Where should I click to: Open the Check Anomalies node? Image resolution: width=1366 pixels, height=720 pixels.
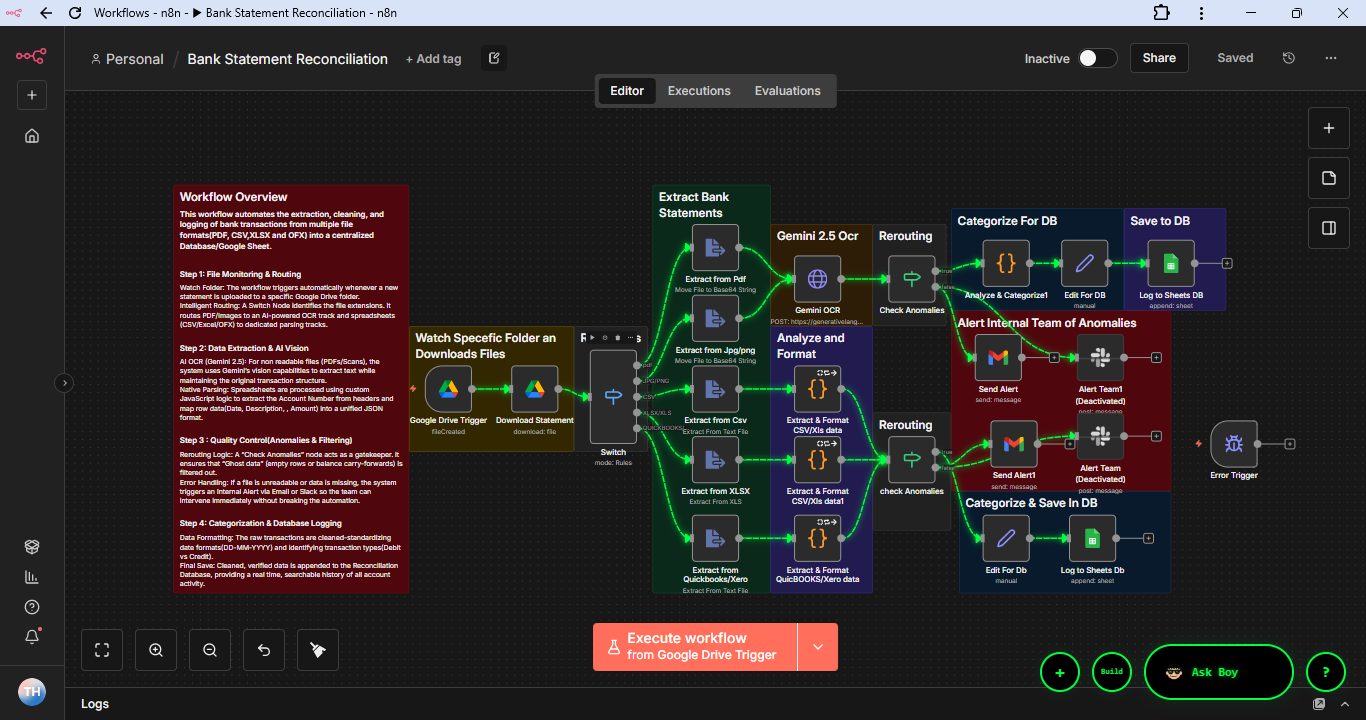pos(911,279)
